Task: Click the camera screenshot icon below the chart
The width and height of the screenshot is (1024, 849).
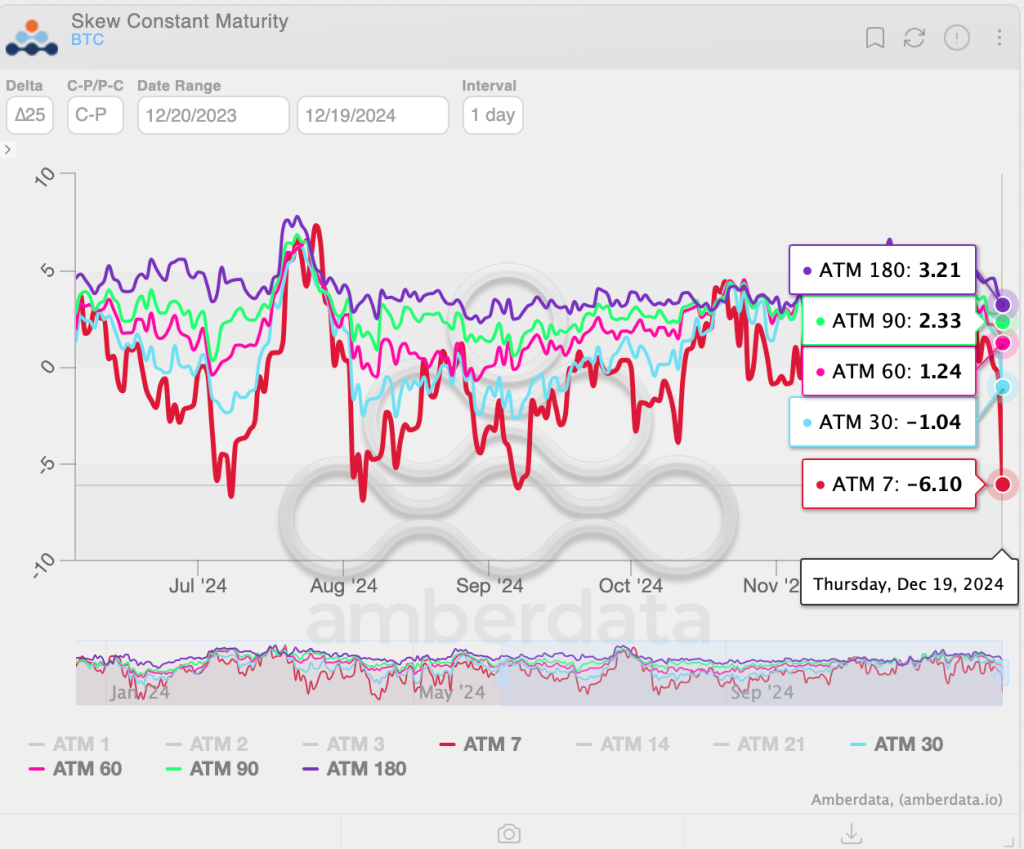Action: pos(508,833)
